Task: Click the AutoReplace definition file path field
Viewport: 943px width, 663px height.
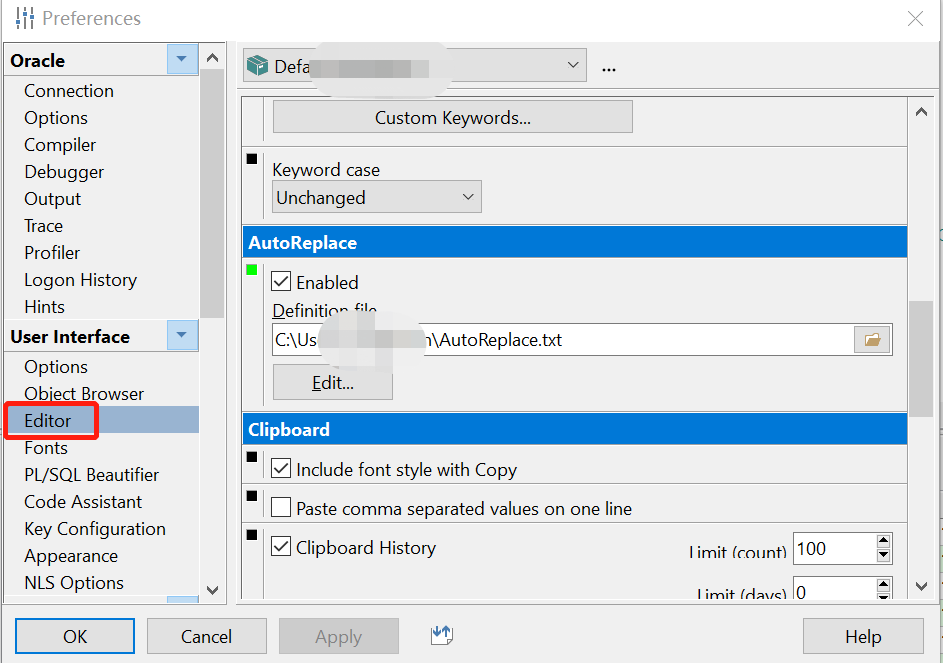Action: point(560,340)
